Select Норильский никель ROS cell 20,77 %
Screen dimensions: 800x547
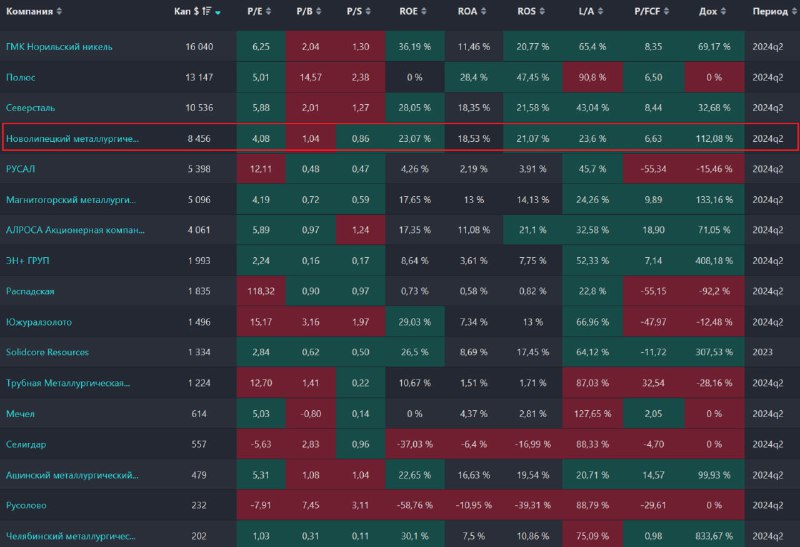pyautogui.click(x=533, y=47)
